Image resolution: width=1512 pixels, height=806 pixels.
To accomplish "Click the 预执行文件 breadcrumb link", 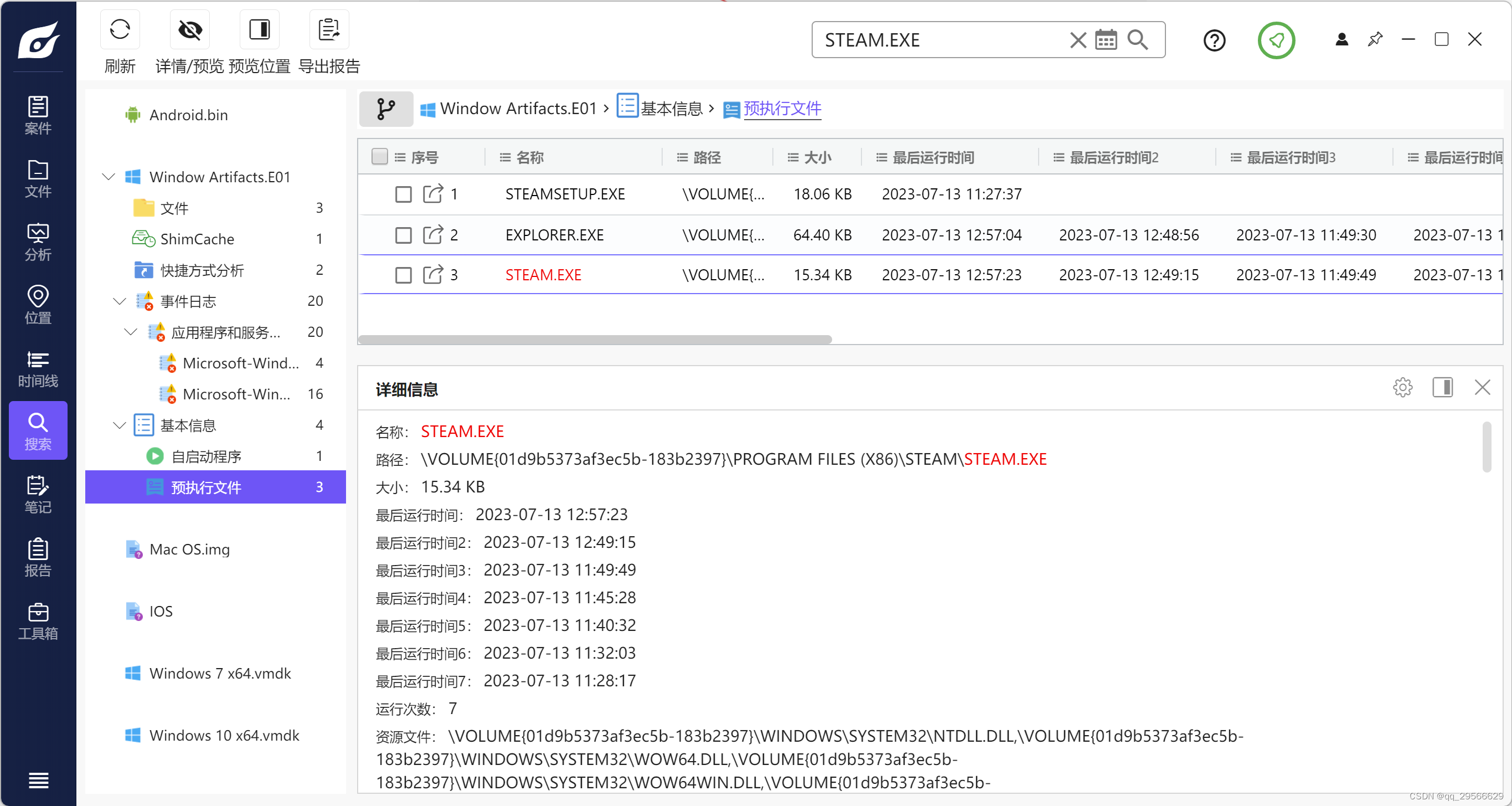I will pyautogui.click(x=782, y=109).
